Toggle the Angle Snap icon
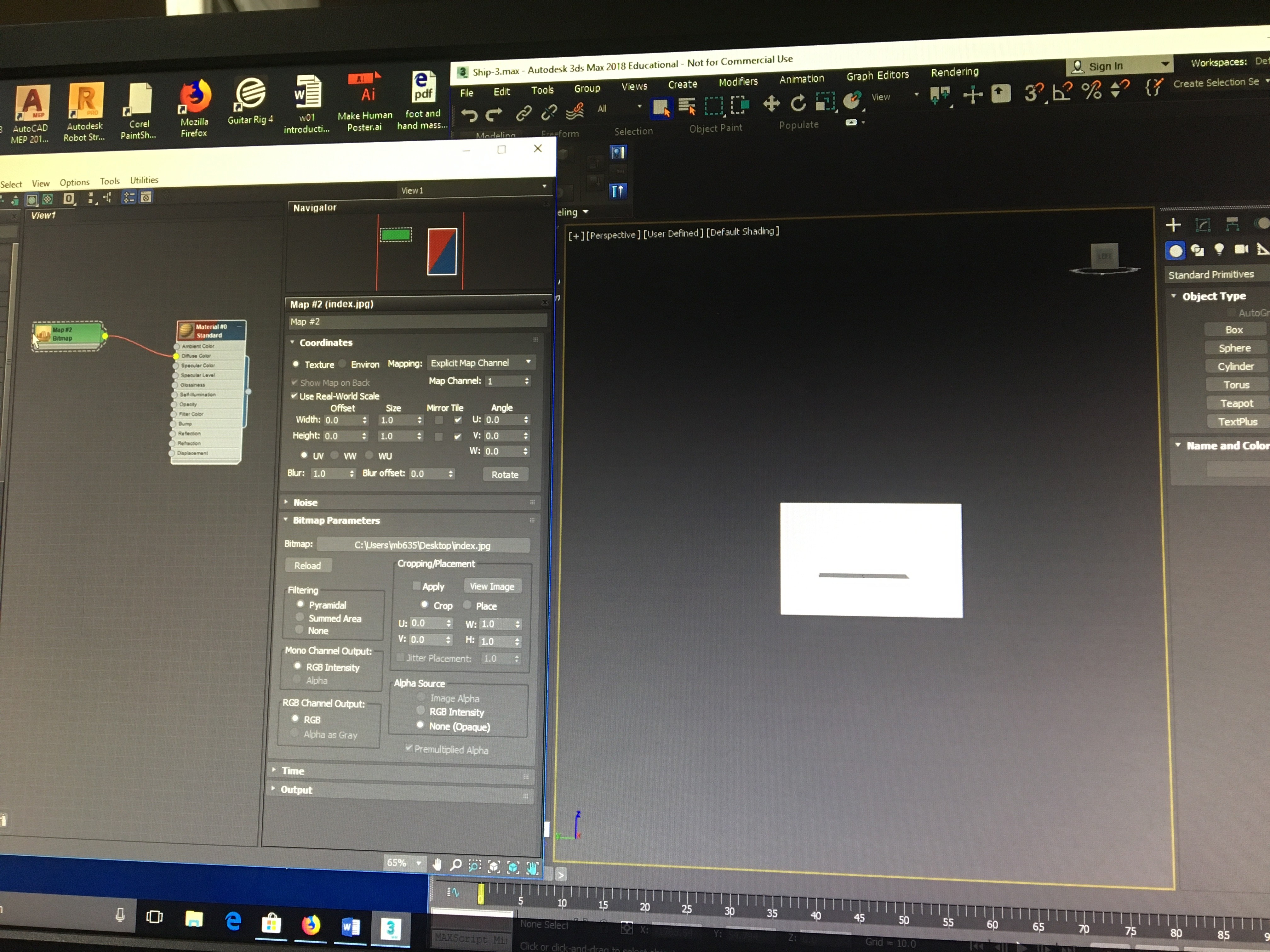 pyautogui.click(x=1062, y=91)
